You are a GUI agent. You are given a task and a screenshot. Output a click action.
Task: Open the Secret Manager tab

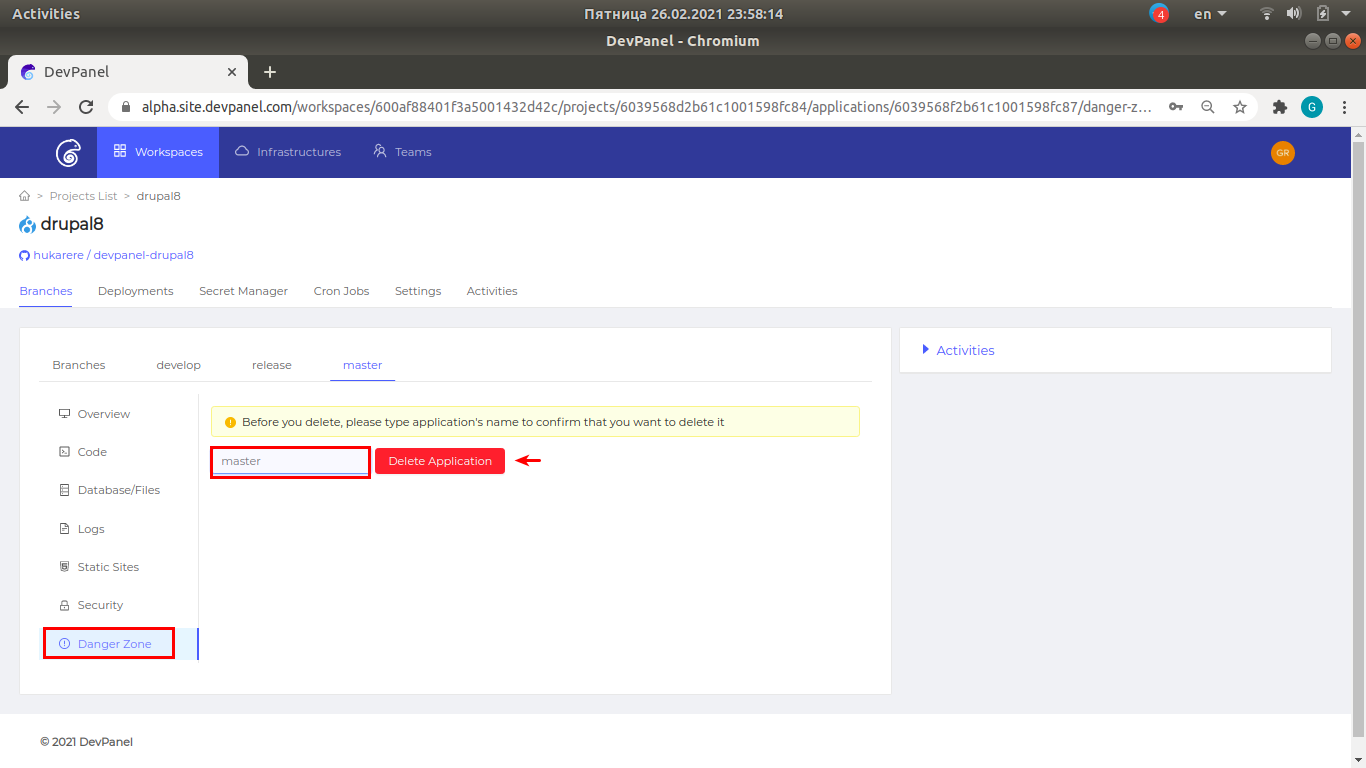(x=243, y=291)
